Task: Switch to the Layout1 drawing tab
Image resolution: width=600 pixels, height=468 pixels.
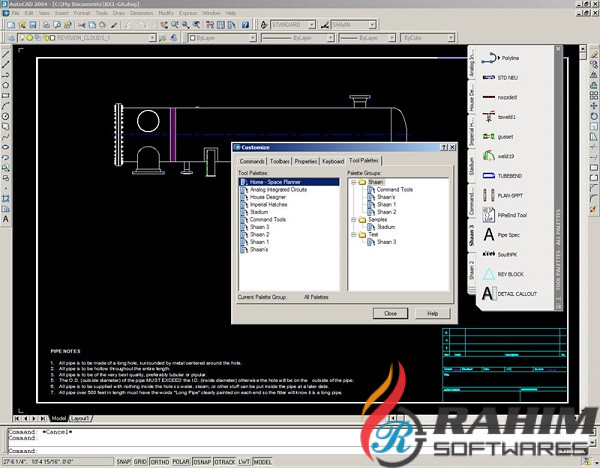Action: (80, 419)
